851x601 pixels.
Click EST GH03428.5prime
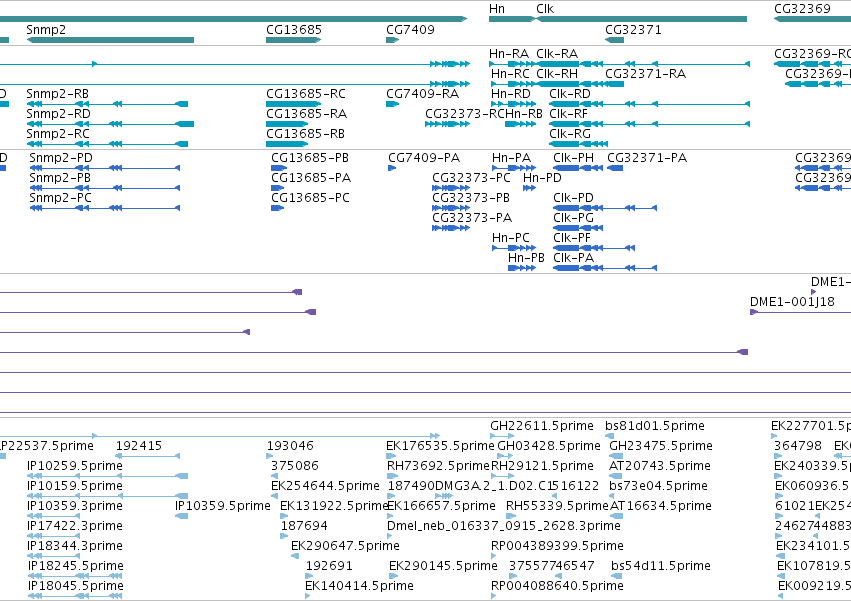tap(549, 446)
